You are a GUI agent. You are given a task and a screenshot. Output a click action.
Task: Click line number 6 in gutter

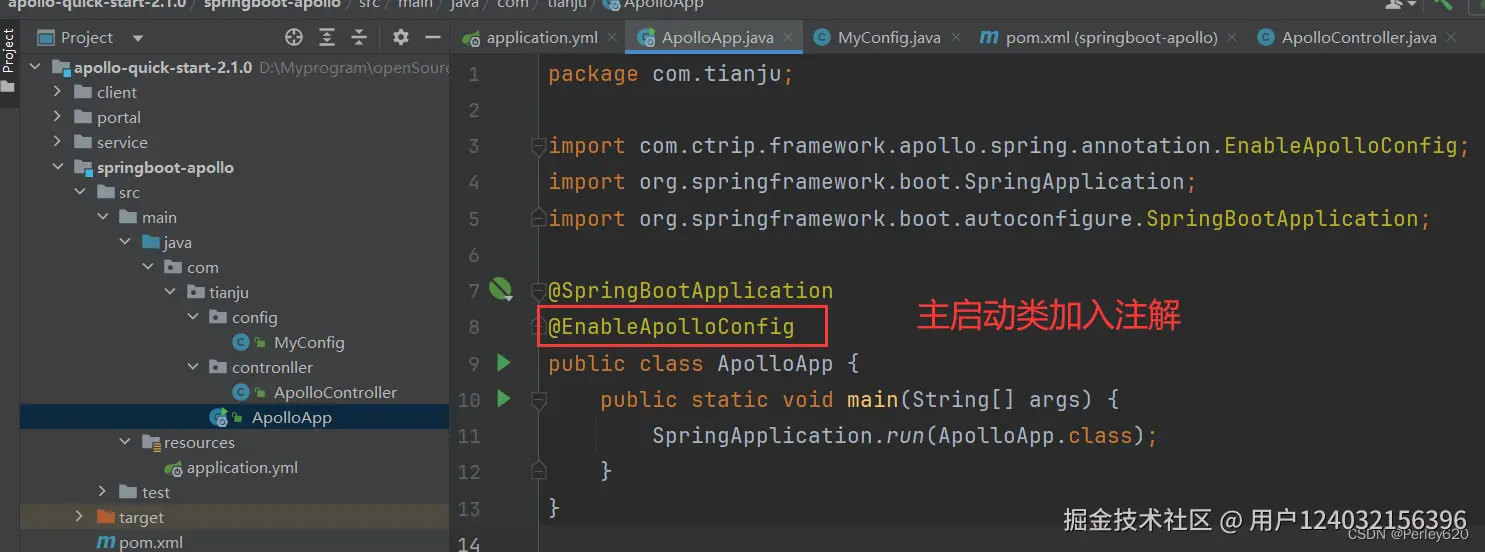point(473,255)
